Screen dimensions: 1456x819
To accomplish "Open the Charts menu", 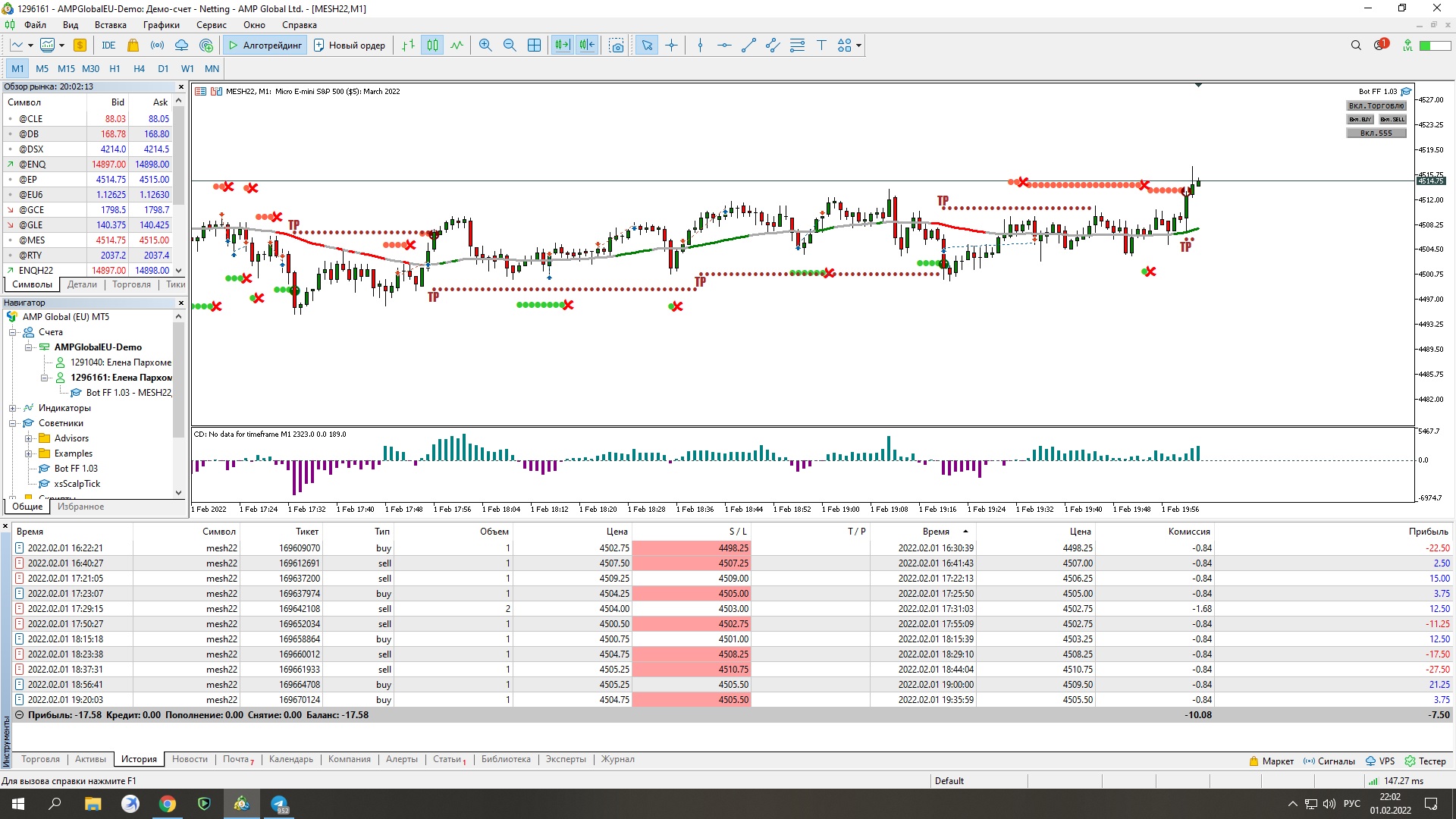I will 161,25.
